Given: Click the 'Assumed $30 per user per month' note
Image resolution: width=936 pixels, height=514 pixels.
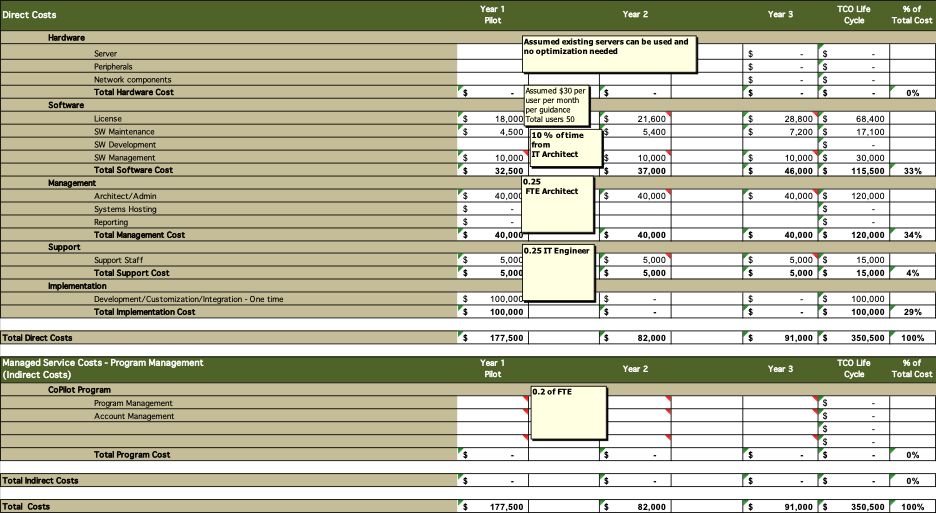Looking at the screenshot, I should pyautogui.click(x=557, y=106).
